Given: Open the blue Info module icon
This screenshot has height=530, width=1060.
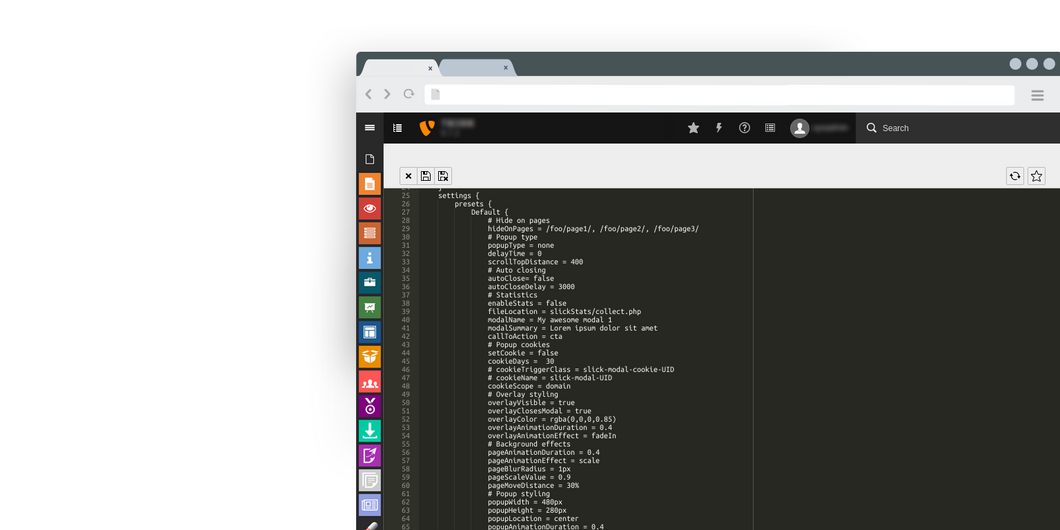Looking at the screenshot, I should [370, 258].
